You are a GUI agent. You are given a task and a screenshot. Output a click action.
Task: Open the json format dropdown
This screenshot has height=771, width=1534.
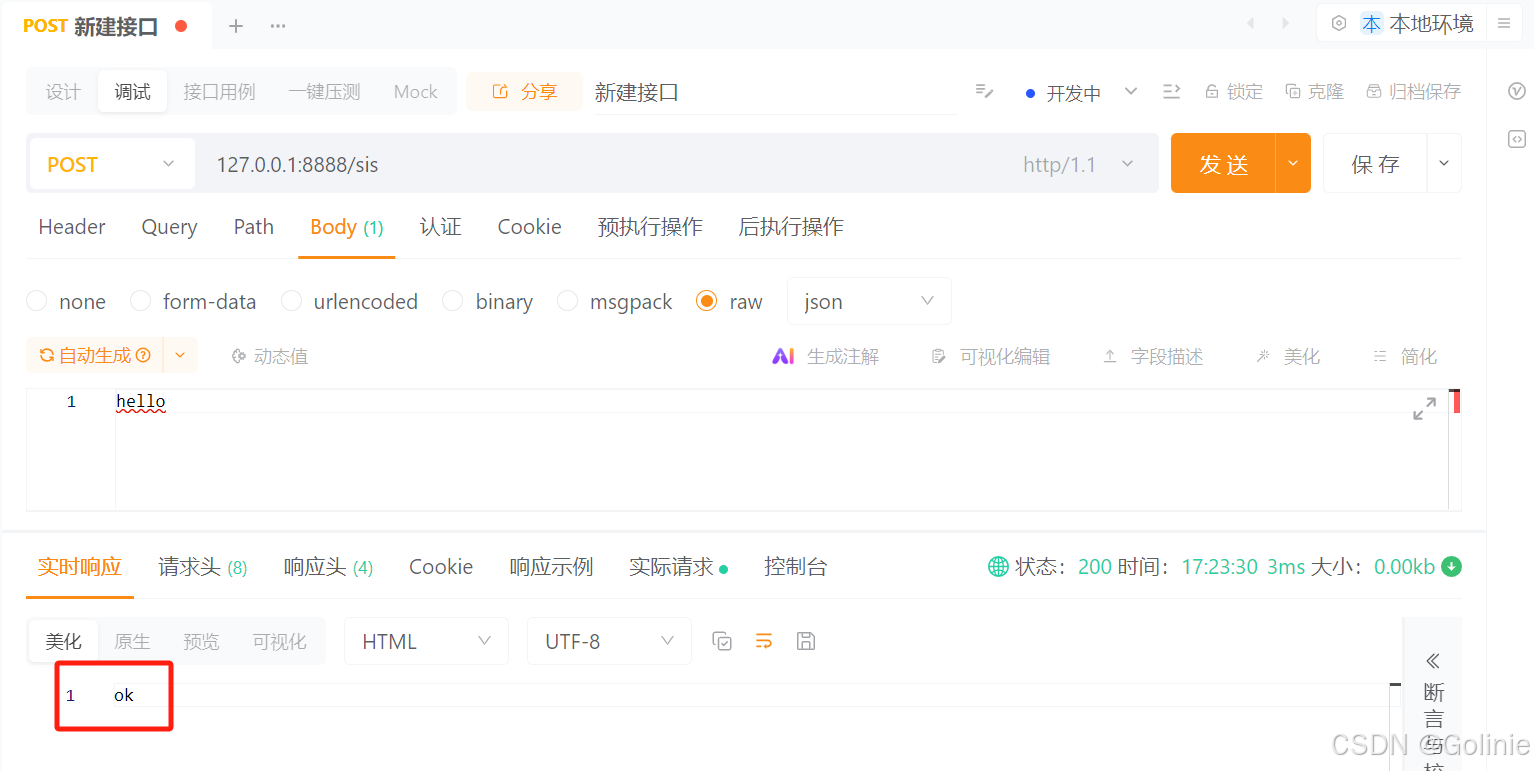(869, 301)
